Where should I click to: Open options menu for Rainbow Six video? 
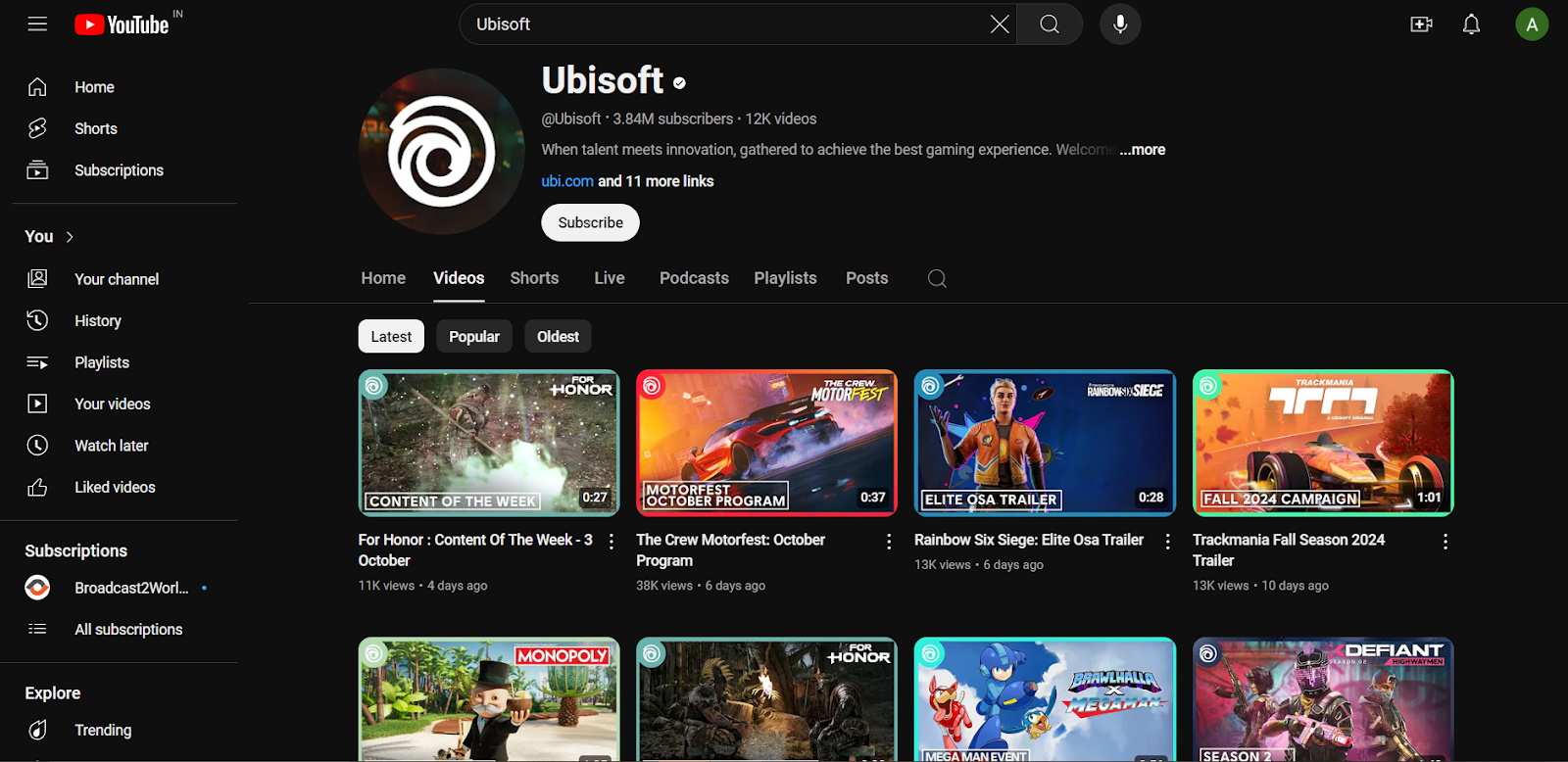tap(1167, 542)
